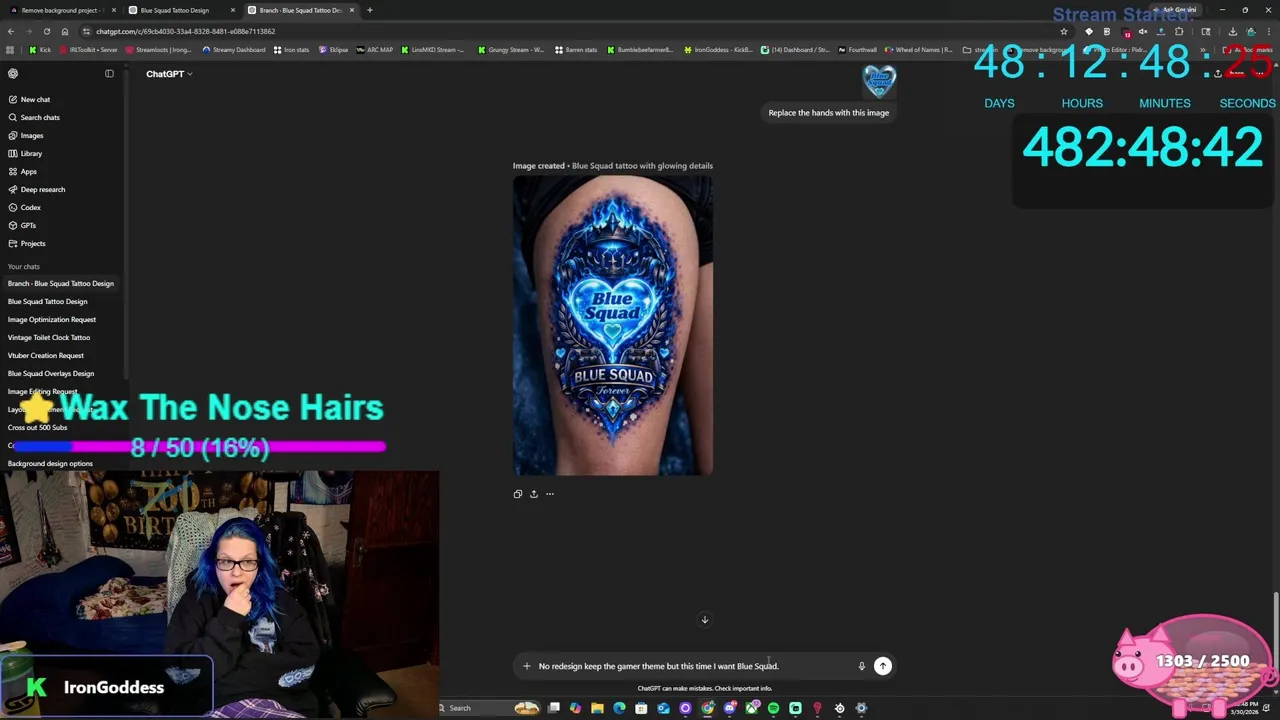Open a new browser tab

[370, 10]
